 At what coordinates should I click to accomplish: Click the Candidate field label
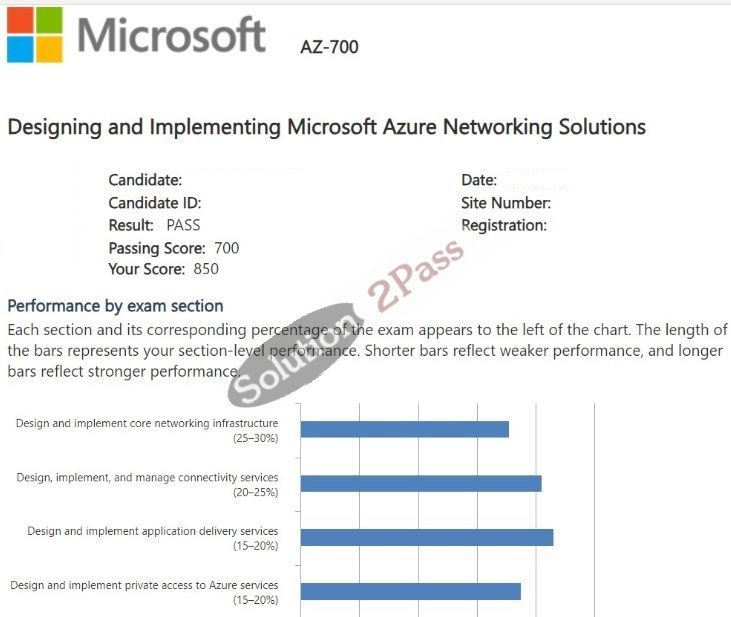pyautogui.click(x=145, y=180)
